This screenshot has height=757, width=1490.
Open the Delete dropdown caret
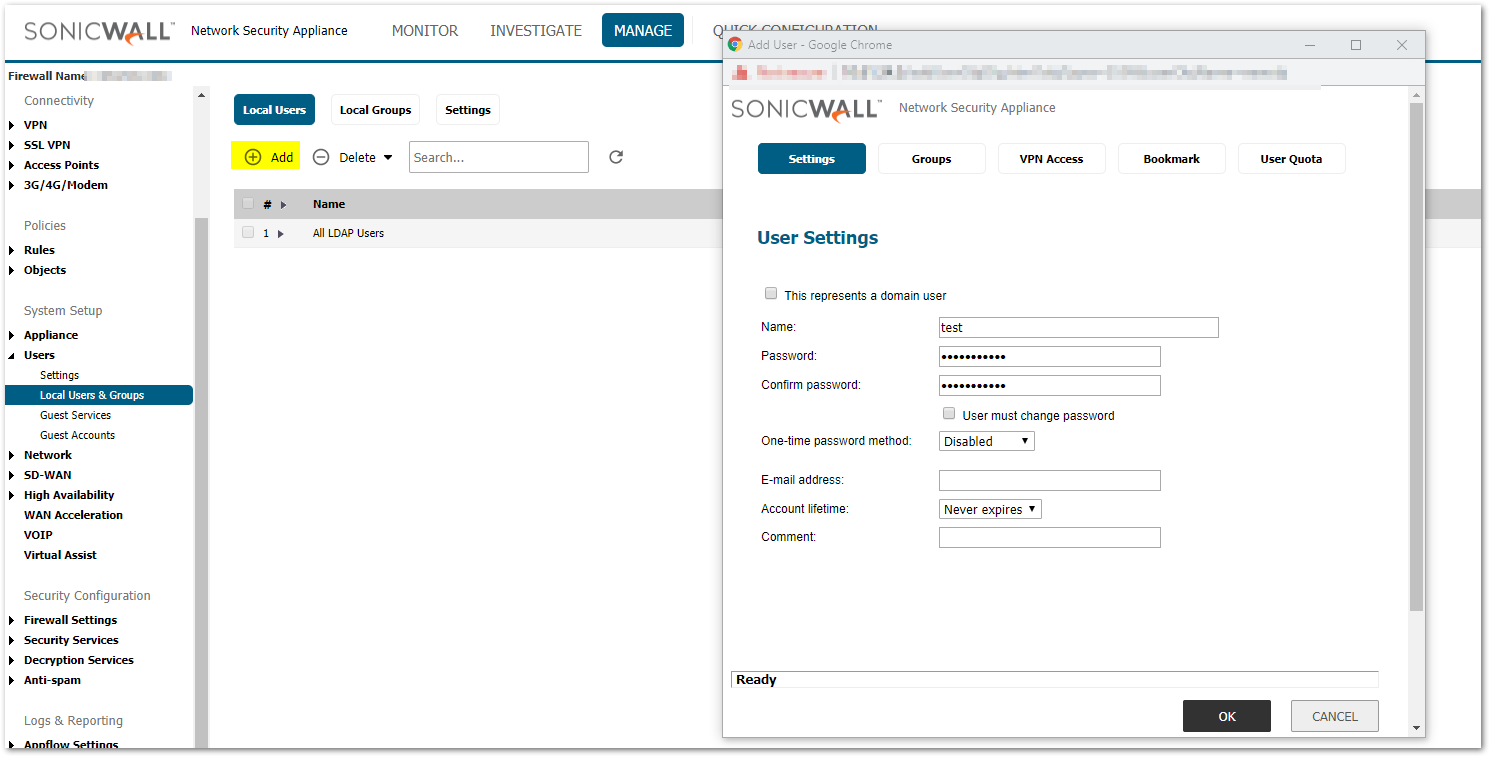388,158
